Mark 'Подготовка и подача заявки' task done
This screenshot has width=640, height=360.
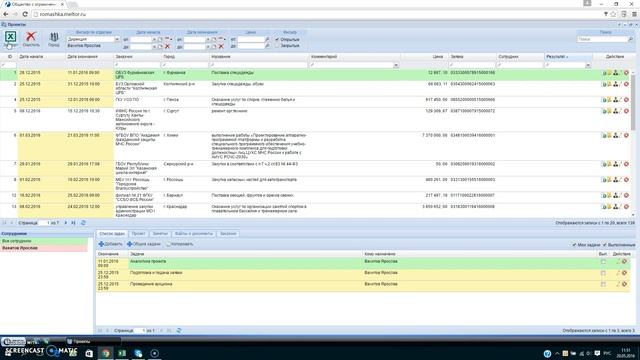point(603,273)
